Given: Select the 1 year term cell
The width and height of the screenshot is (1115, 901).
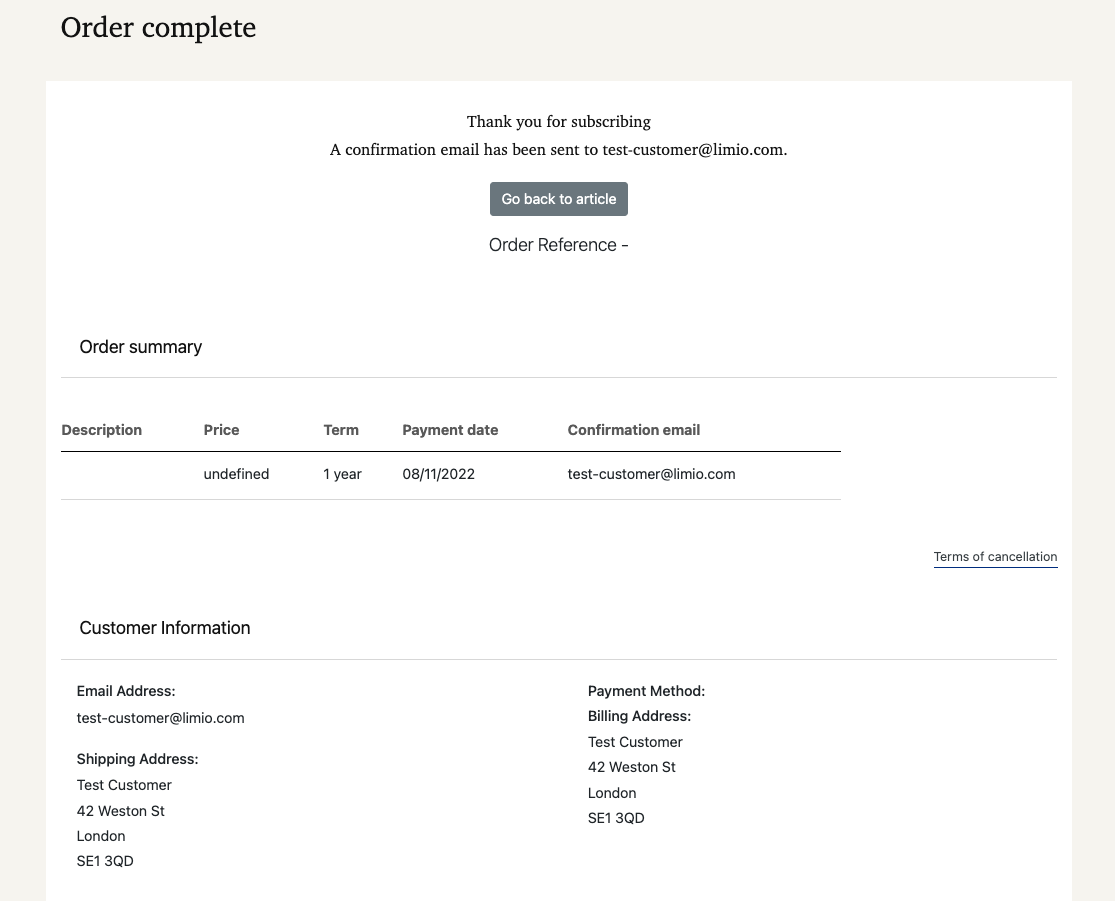Looking at the screenshot, I should 342,474.
